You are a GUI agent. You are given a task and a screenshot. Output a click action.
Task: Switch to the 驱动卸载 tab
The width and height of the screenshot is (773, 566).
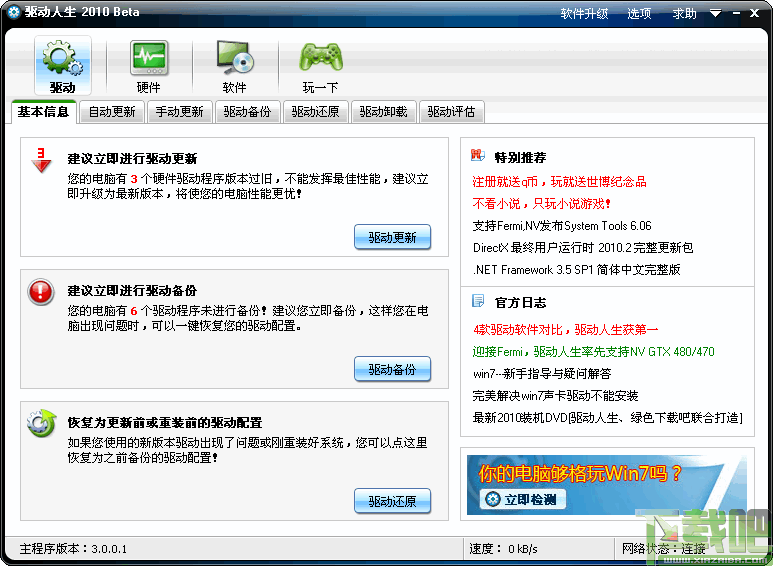[384, 112]
